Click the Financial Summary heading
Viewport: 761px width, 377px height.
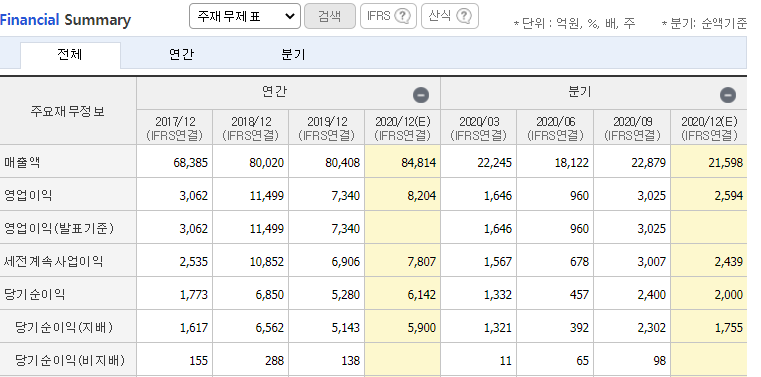click(66, 20)
